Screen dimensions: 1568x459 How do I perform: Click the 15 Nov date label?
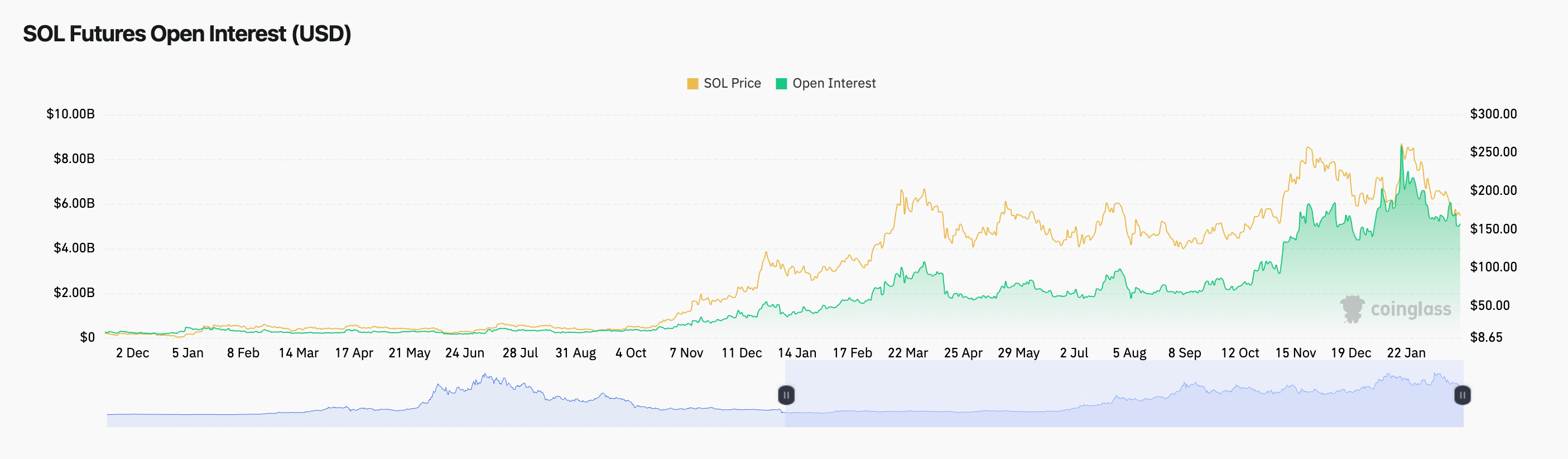click(1295, 353)
